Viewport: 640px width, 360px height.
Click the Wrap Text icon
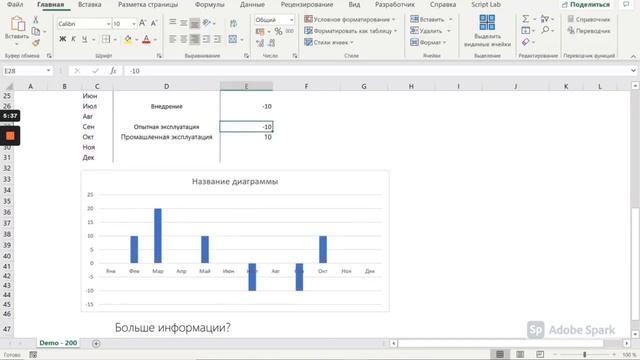click(233, 24)
